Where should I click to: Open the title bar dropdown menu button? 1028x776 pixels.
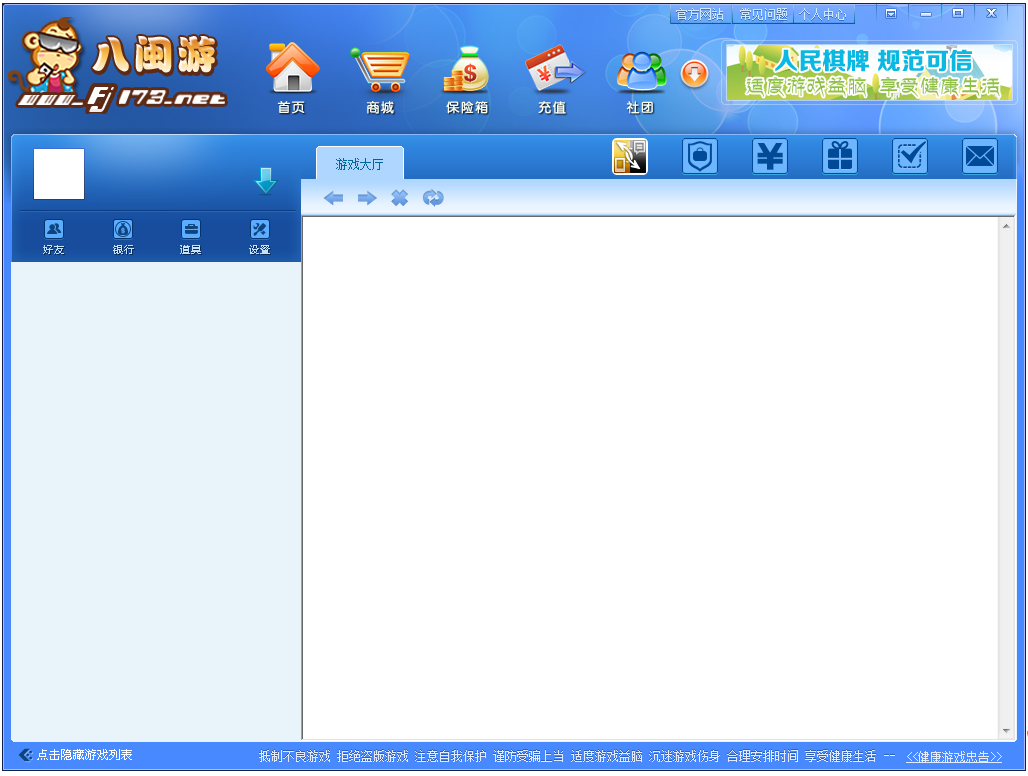(x=891, y=13)
